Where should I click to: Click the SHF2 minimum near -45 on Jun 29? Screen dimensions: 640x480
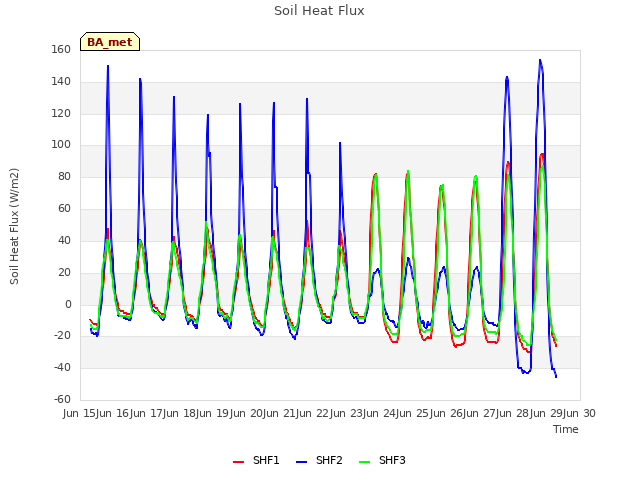(x=556, y=377)
